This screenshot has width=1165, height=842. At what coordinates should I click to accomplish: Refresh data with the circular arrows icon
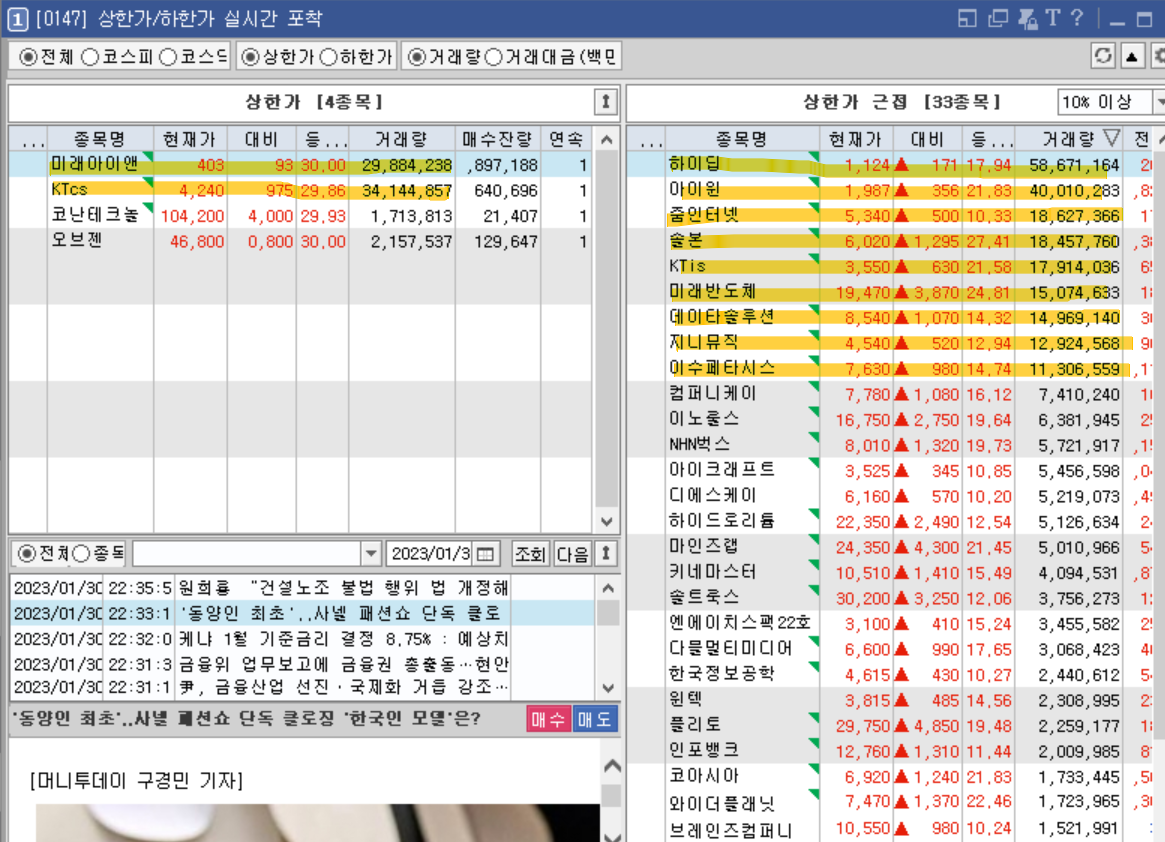click(1103, 56)
